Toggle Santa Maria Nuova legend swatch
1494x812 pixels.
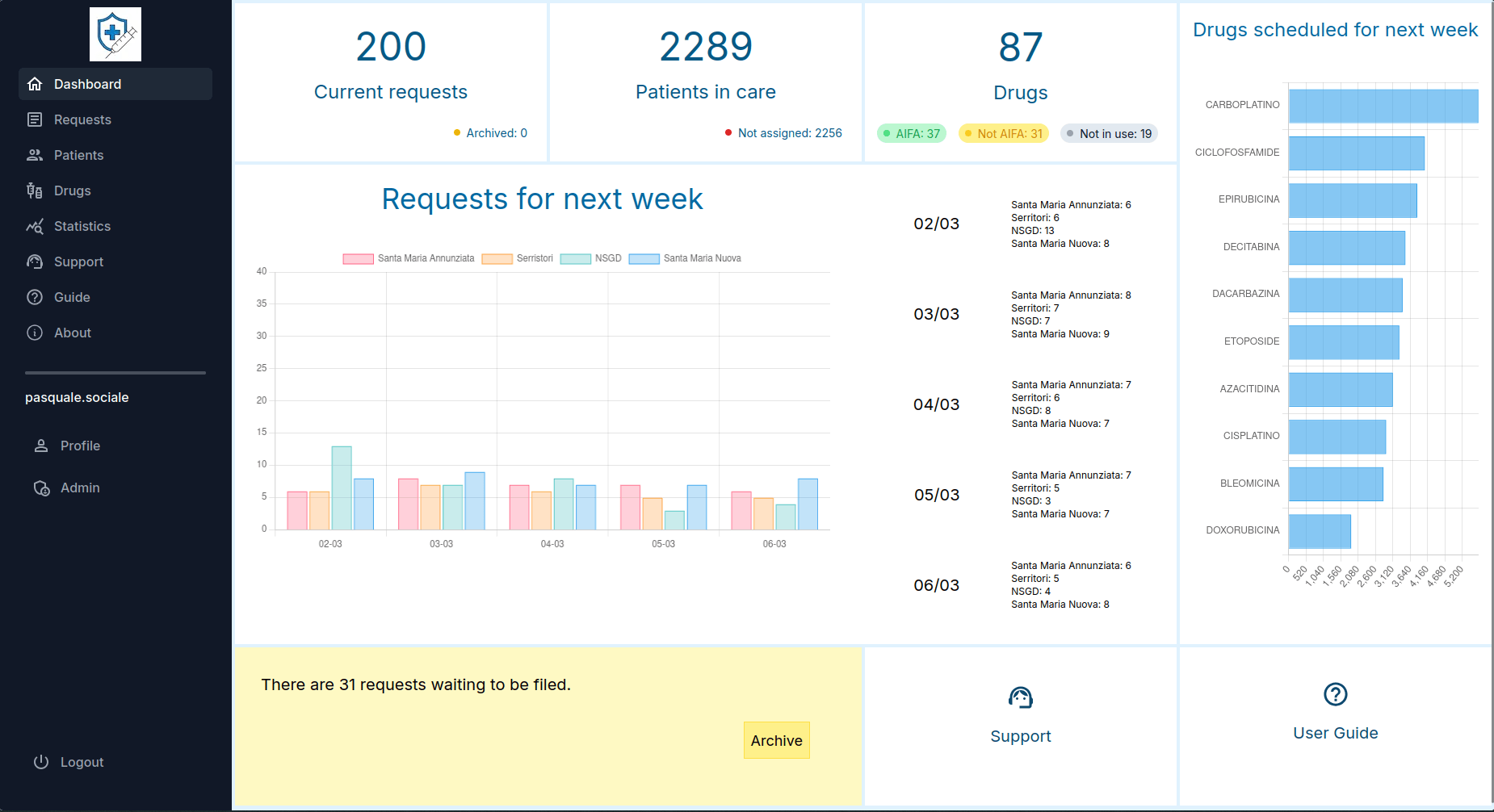644,259
